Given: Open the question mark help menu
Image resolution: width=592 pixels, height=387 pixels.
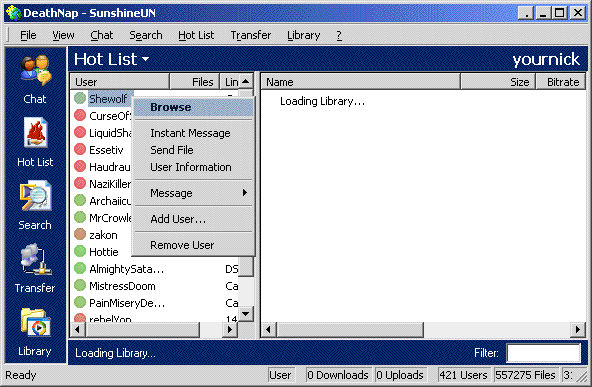Looking at the screenshot, I should pos(339,35).
